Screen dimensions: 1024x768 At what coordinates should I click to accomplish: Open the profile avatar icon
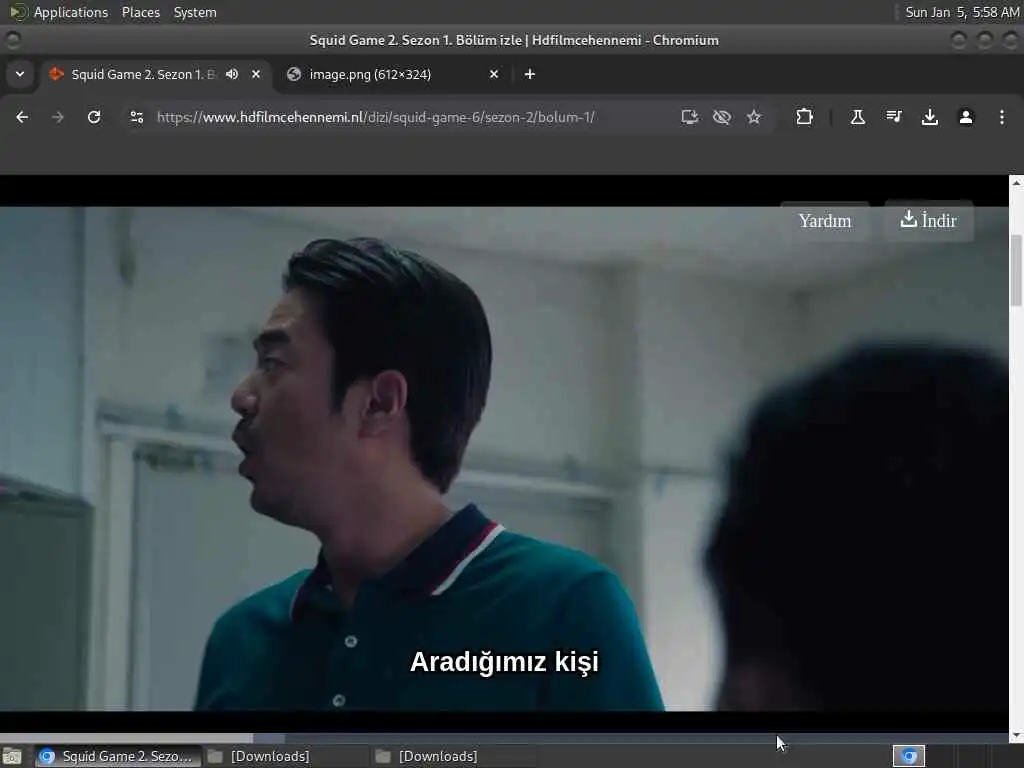pos(966,117)
